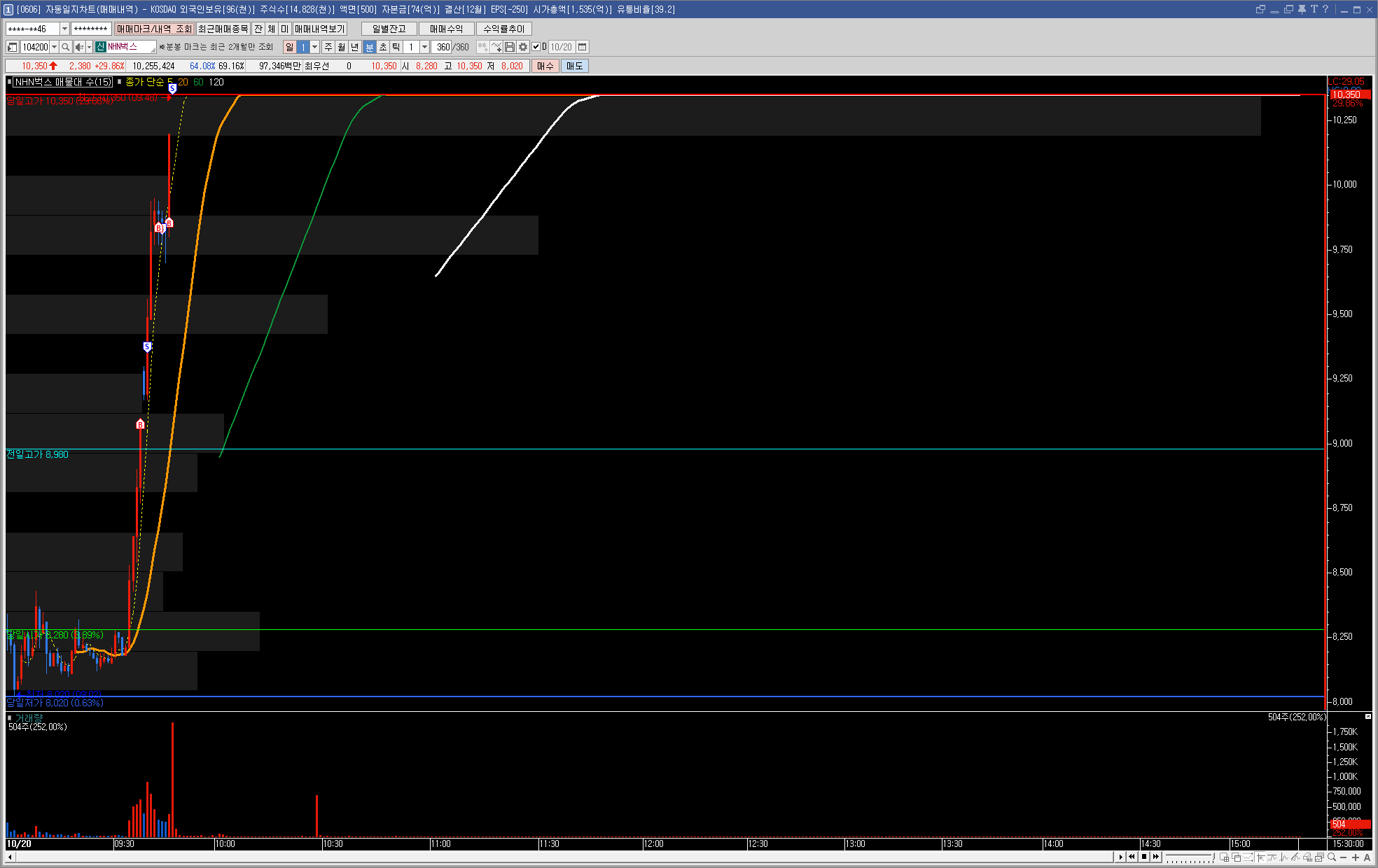The image size is (1378, 868).
Task: Select the 분 minute chart toggle
Action: tap(370, 47)
